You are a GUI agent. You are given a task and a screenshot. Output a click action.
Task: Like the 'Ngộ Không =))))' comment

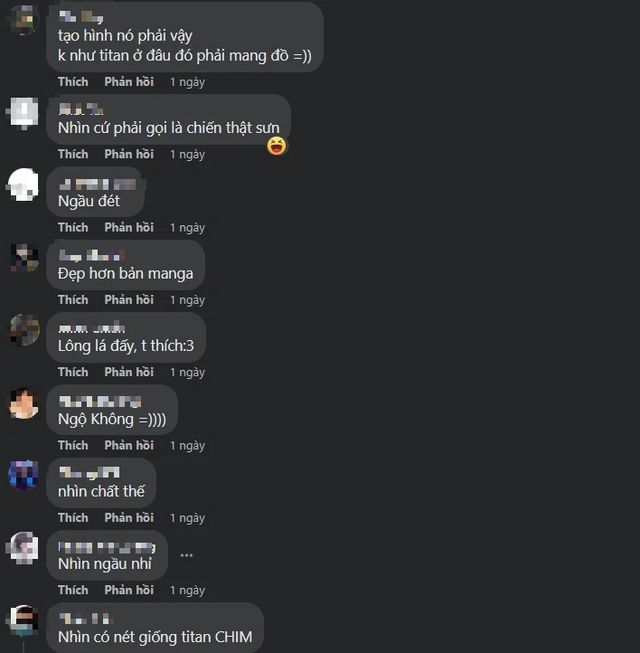[73, 445]
